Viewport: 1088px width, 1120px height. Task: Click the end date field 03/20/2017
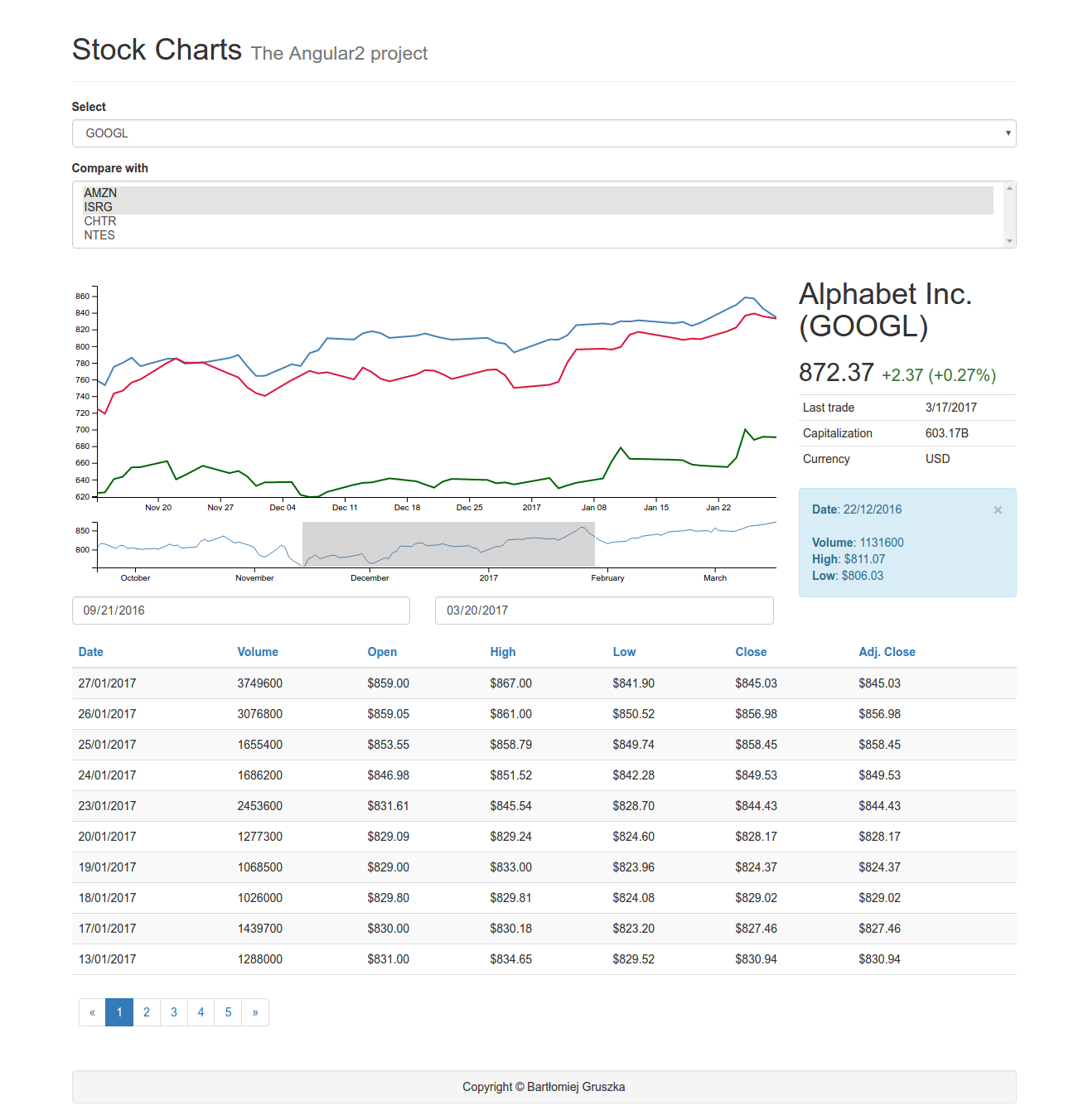click(x=604, y=611)
